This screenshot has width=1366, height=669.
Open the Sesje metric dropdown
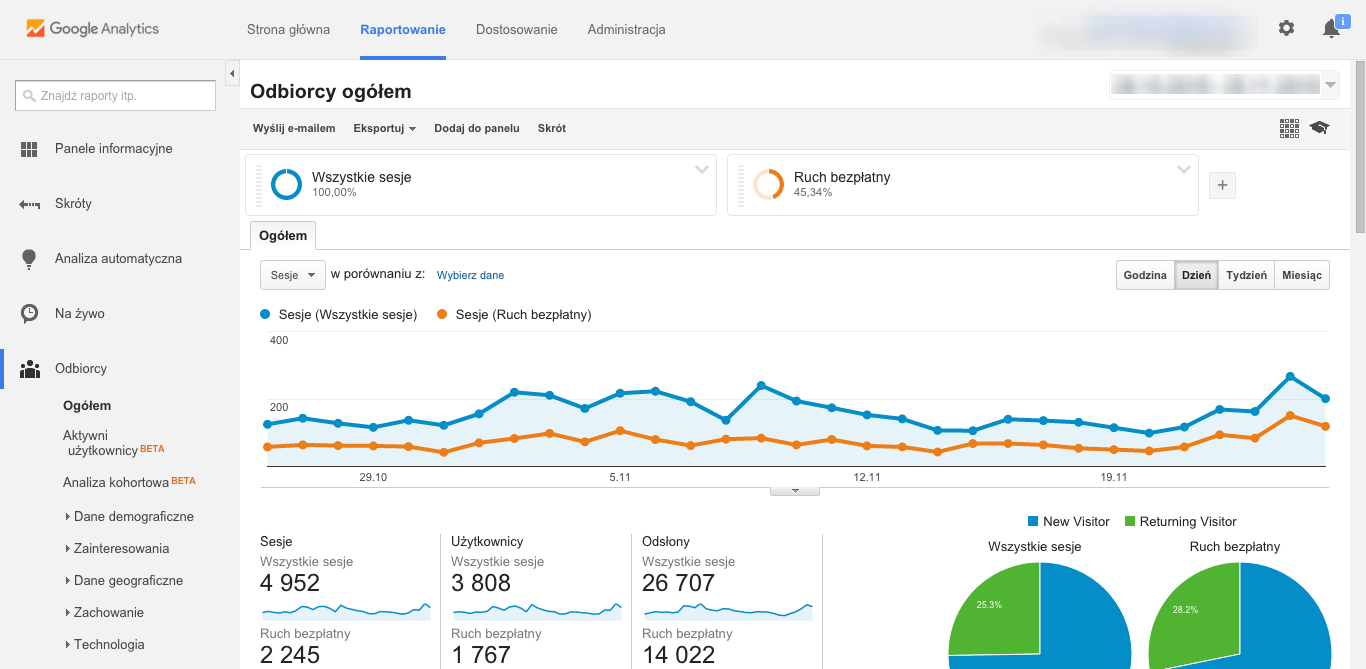pos(292,275)
